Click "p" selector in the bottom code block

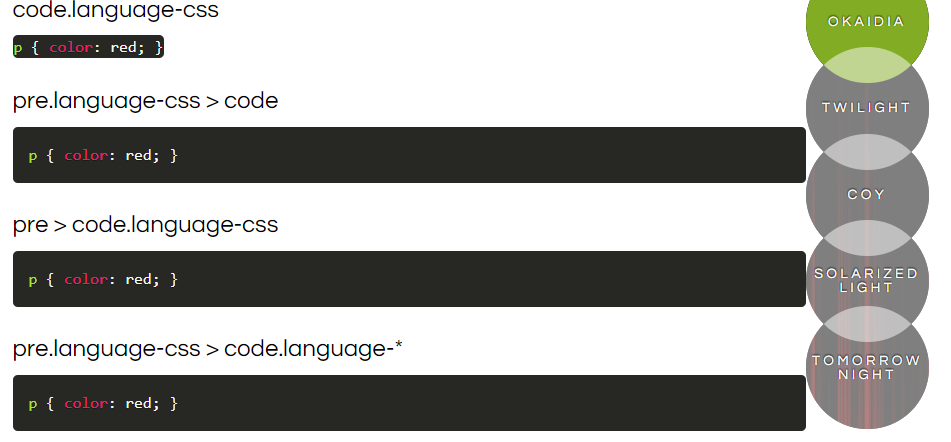coord(32,403)
